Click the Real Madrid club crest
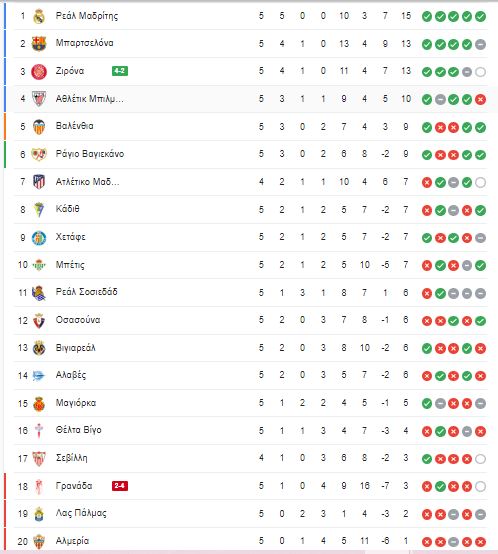 (39, 16)
